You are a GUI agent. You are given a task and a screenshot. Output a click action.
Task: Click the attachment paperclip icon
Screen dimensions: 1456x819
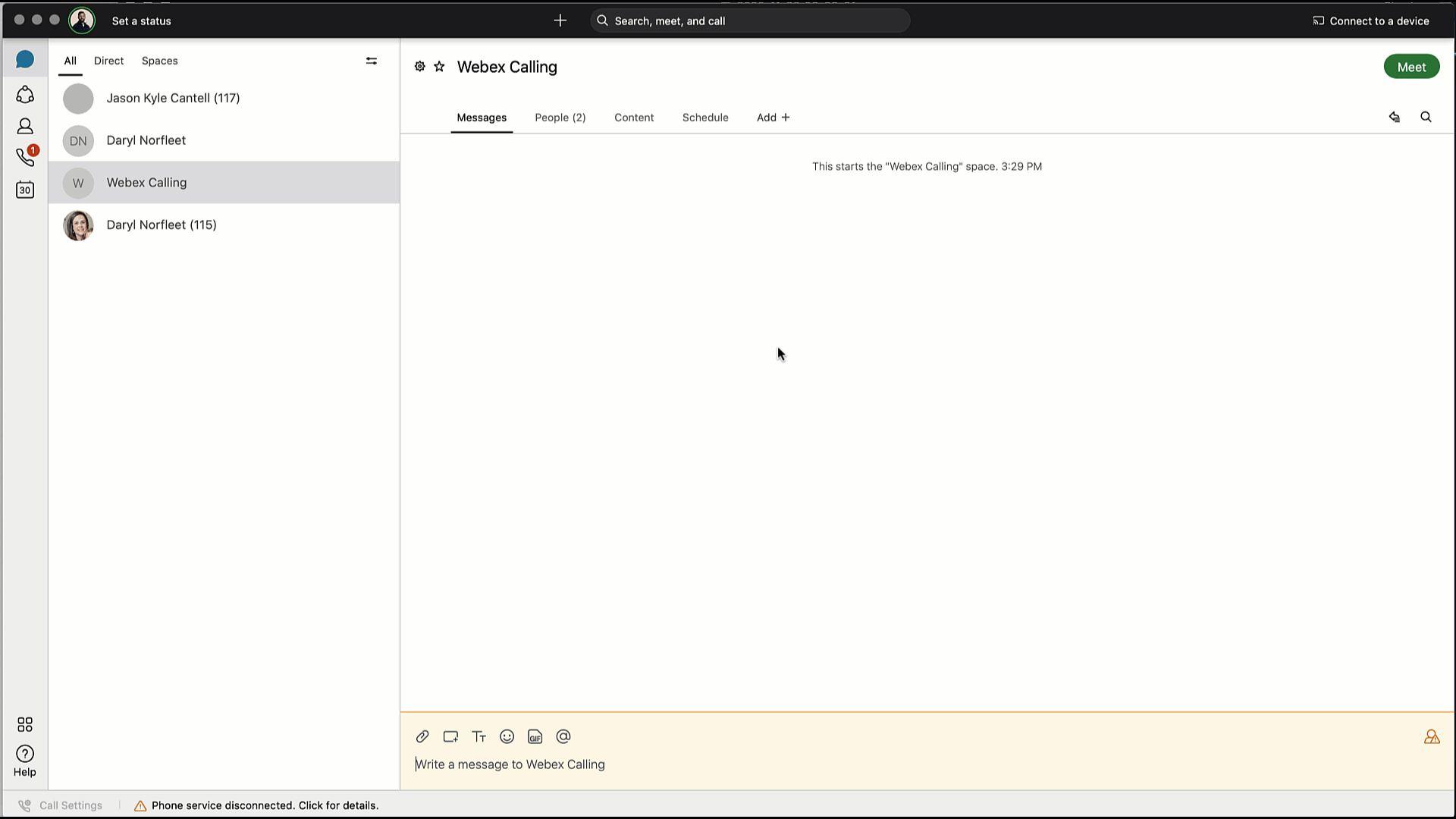[x=422, y=736]
